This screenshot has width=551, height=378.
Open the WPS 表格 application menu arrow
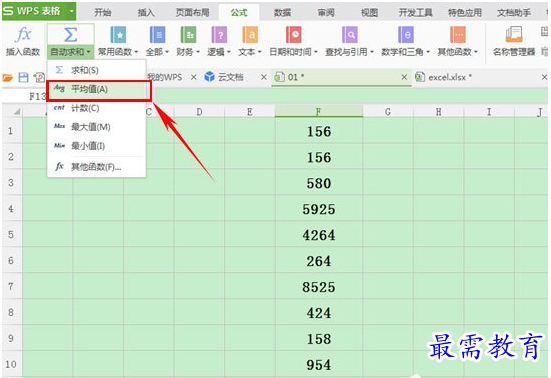[71, 11]
